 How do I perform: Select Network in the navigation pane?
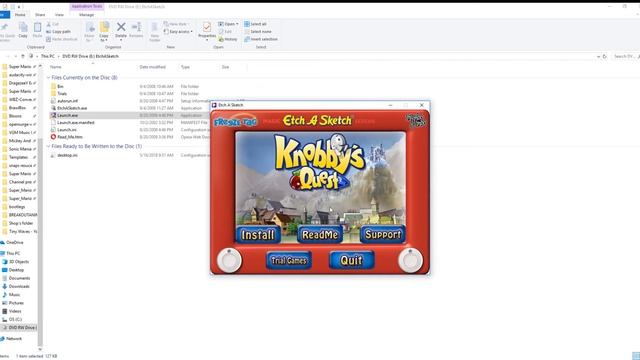[14, 339]
